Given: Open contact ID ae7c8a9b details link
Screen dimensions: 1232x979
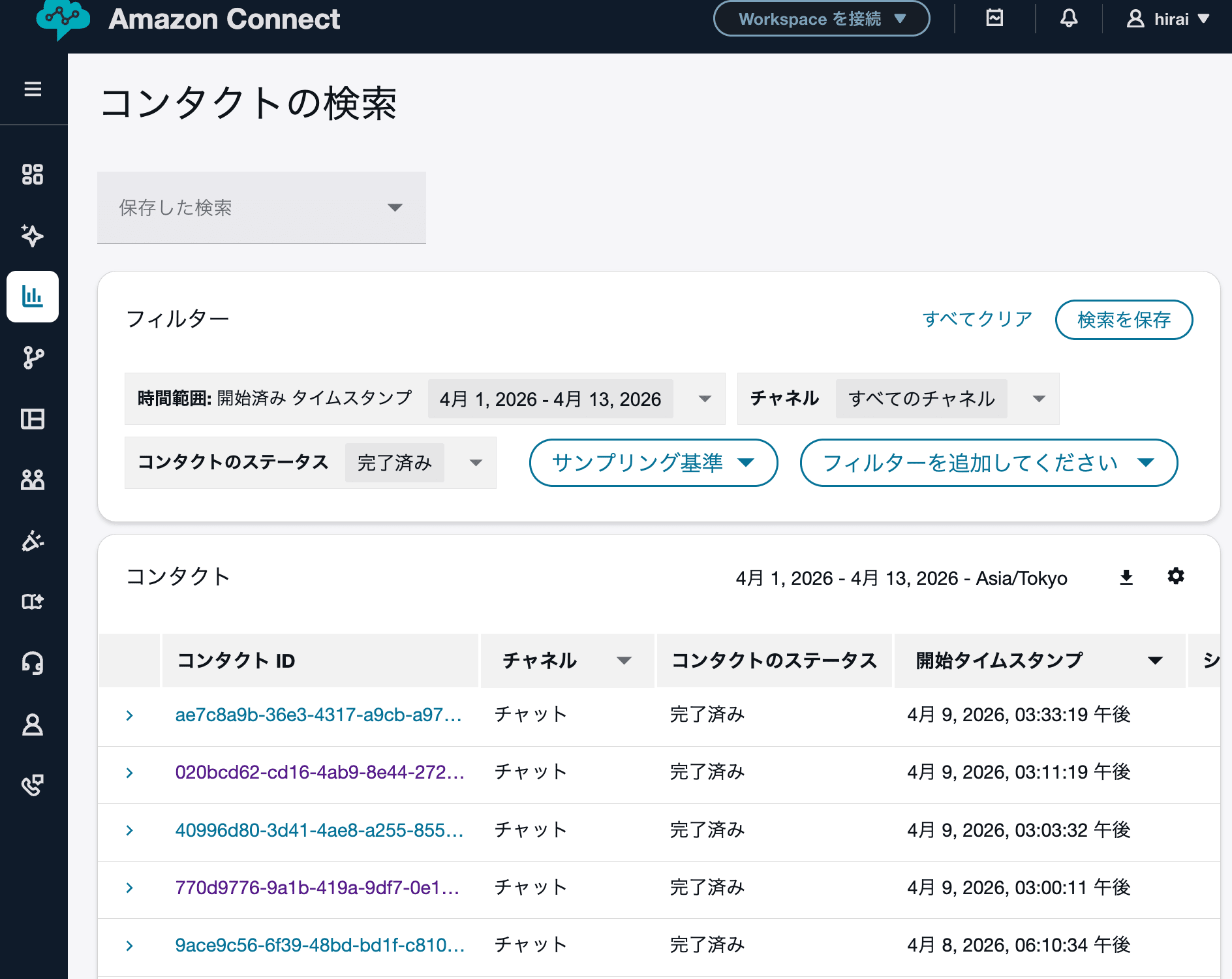Looking at the screenshot, I should [318, 715].
